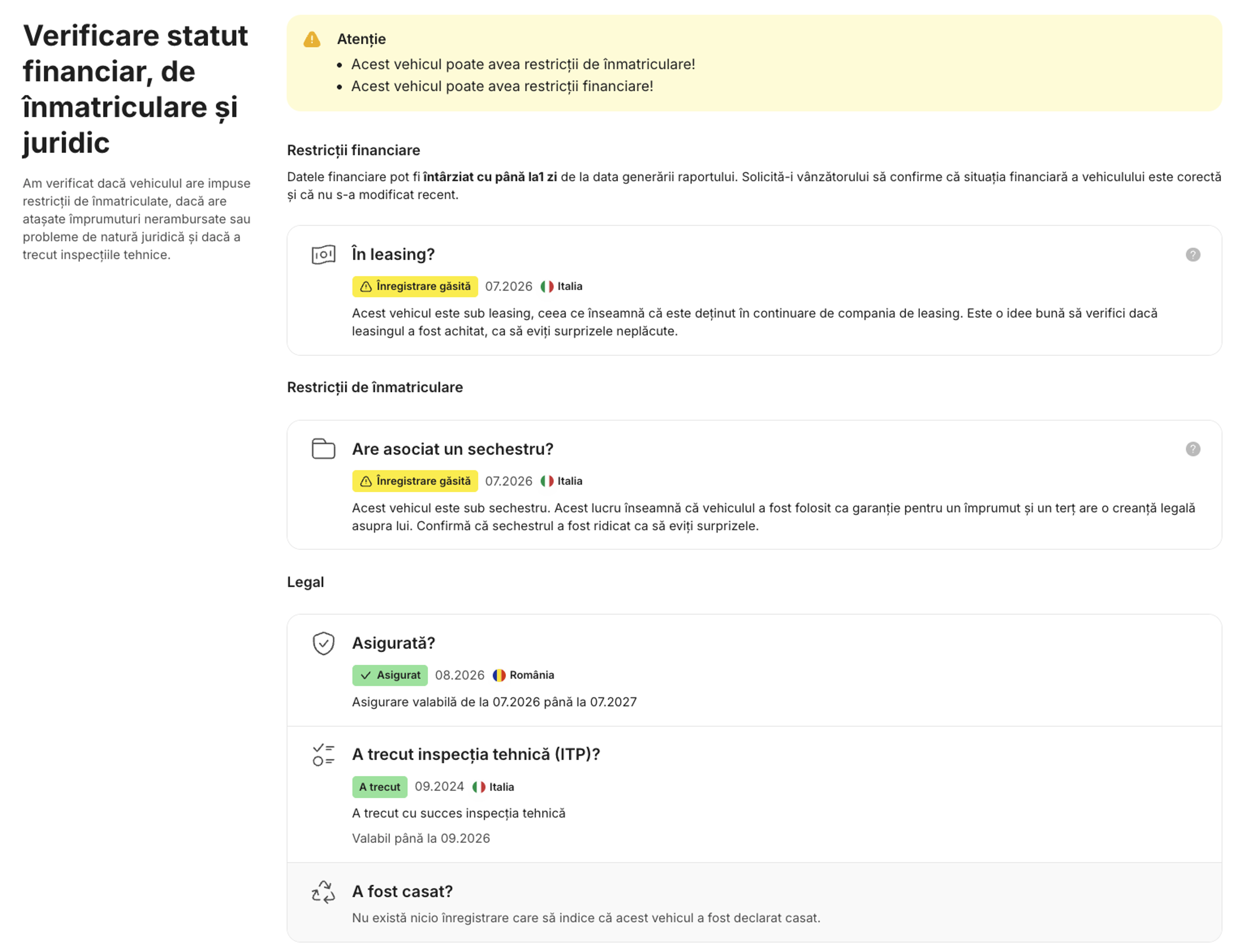Click the recycle icon beside A fost casat?
Image resolution: width=1245 pixels, height=952 pixels.
click(323, 892)
